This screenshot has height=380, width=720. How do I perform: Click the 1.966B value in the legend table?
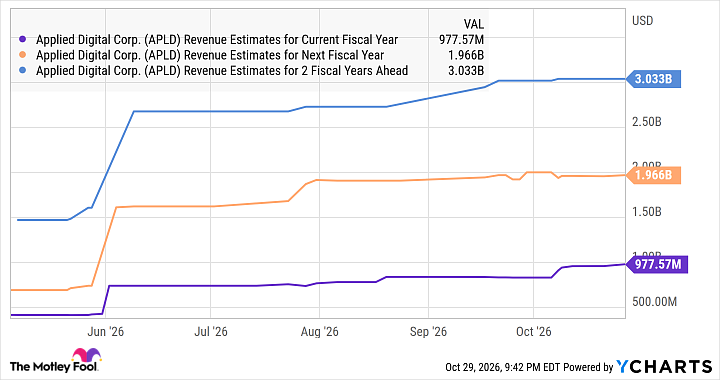[x=466, y=55]
